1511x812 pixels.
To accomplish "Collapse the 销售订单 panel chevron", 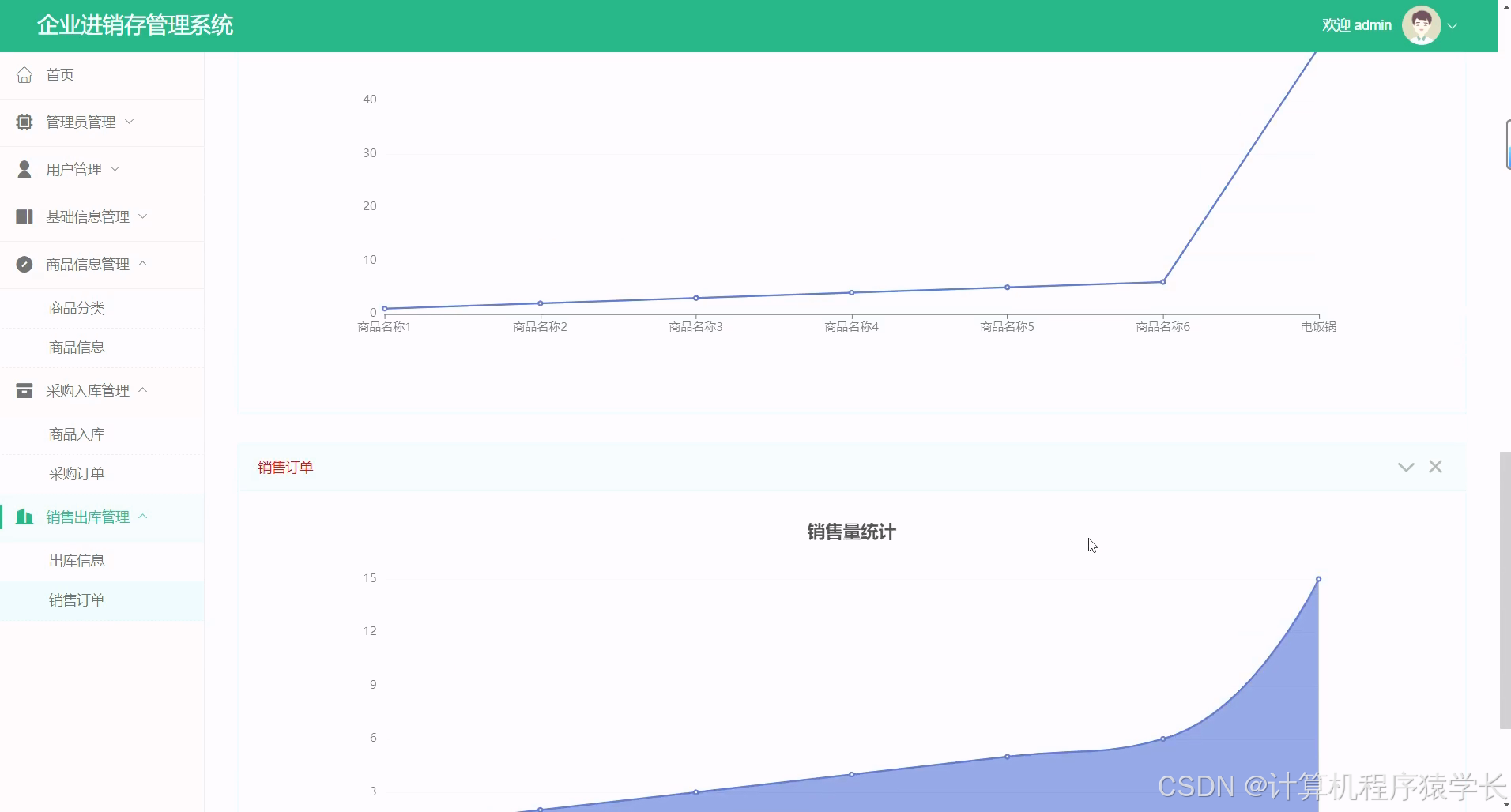I will tap(1406, 468).
